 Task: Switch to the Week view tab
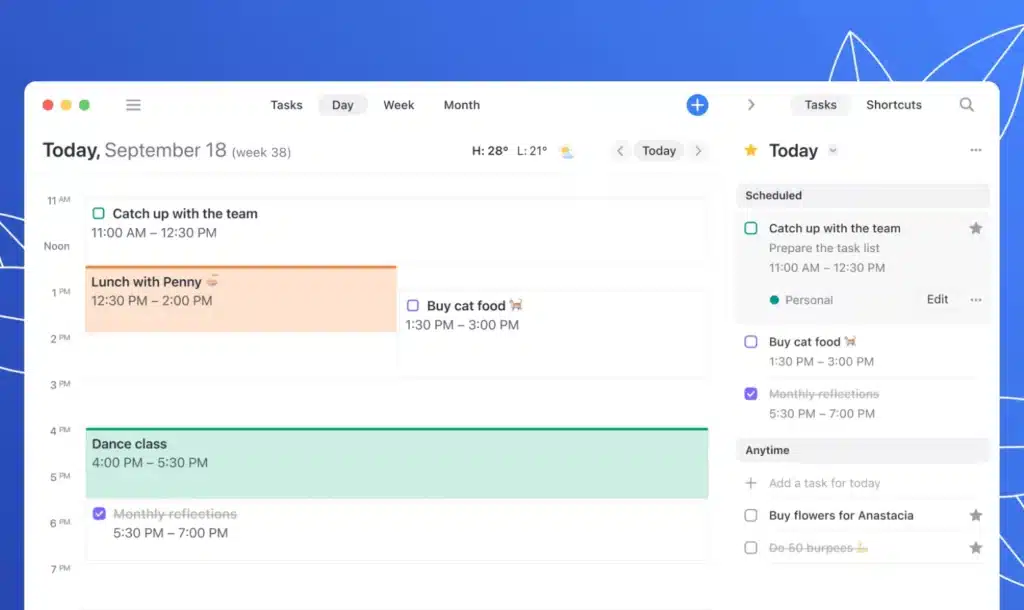pos(398,105)
